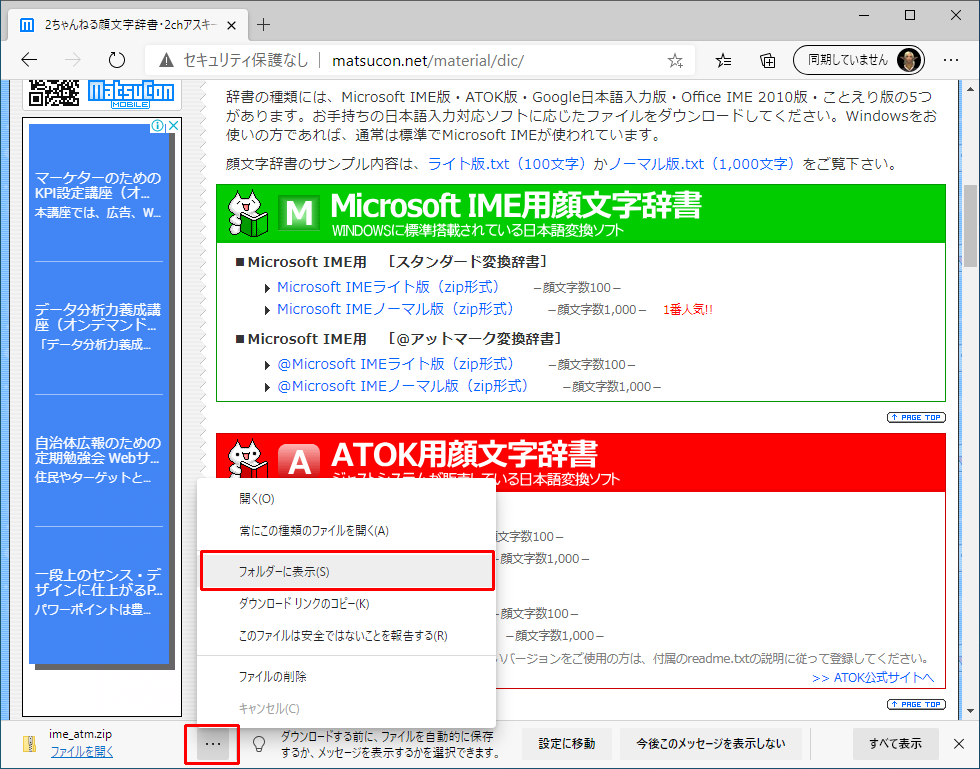
Task: Go back to the previous page
Action: [x=29, y=60]
